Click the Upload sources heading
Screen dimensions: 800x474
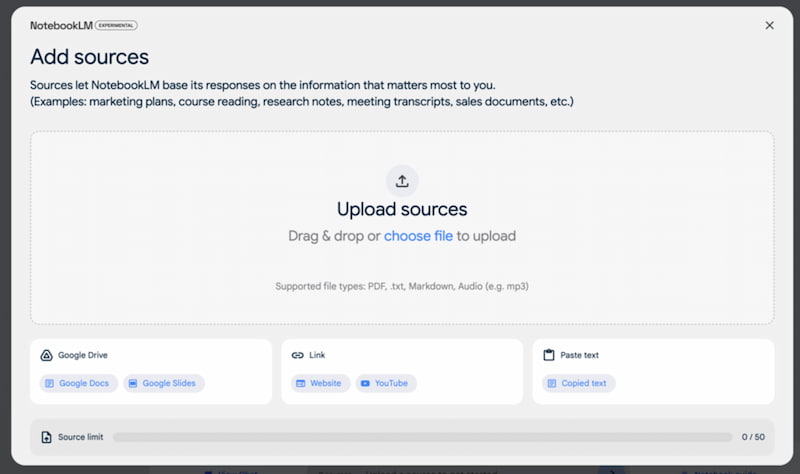(x=402, y=209)
